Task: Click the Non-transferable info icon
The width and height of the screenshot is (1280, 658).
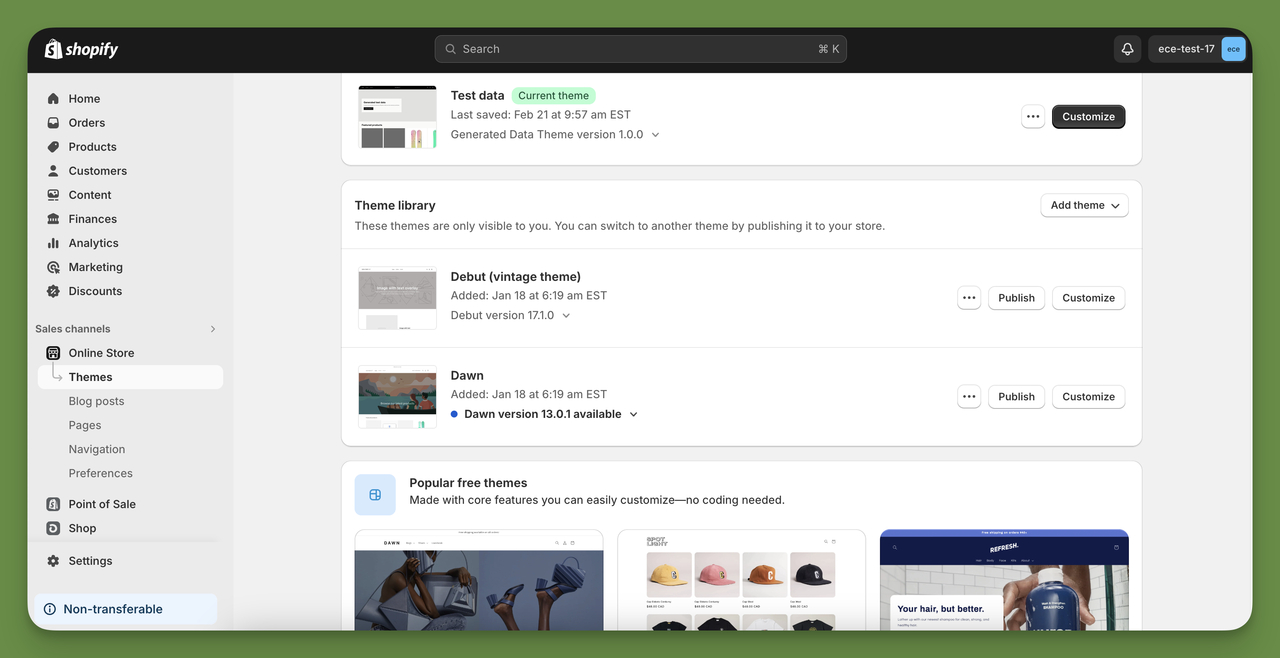Action: coord(50,609)
